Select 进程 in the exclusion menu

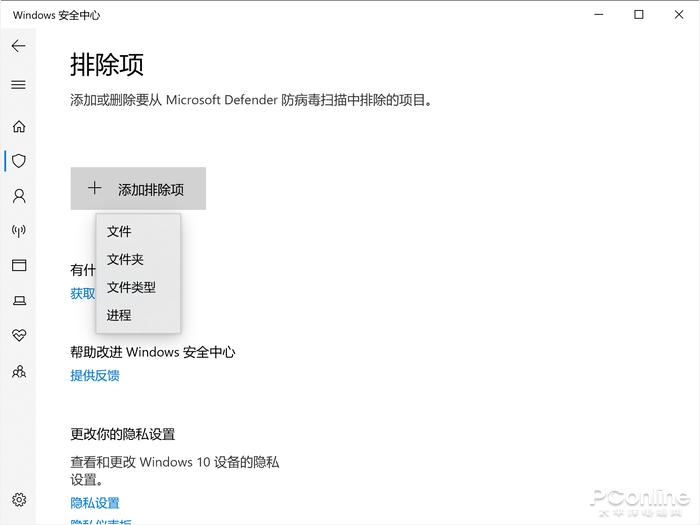pos(119,316)
